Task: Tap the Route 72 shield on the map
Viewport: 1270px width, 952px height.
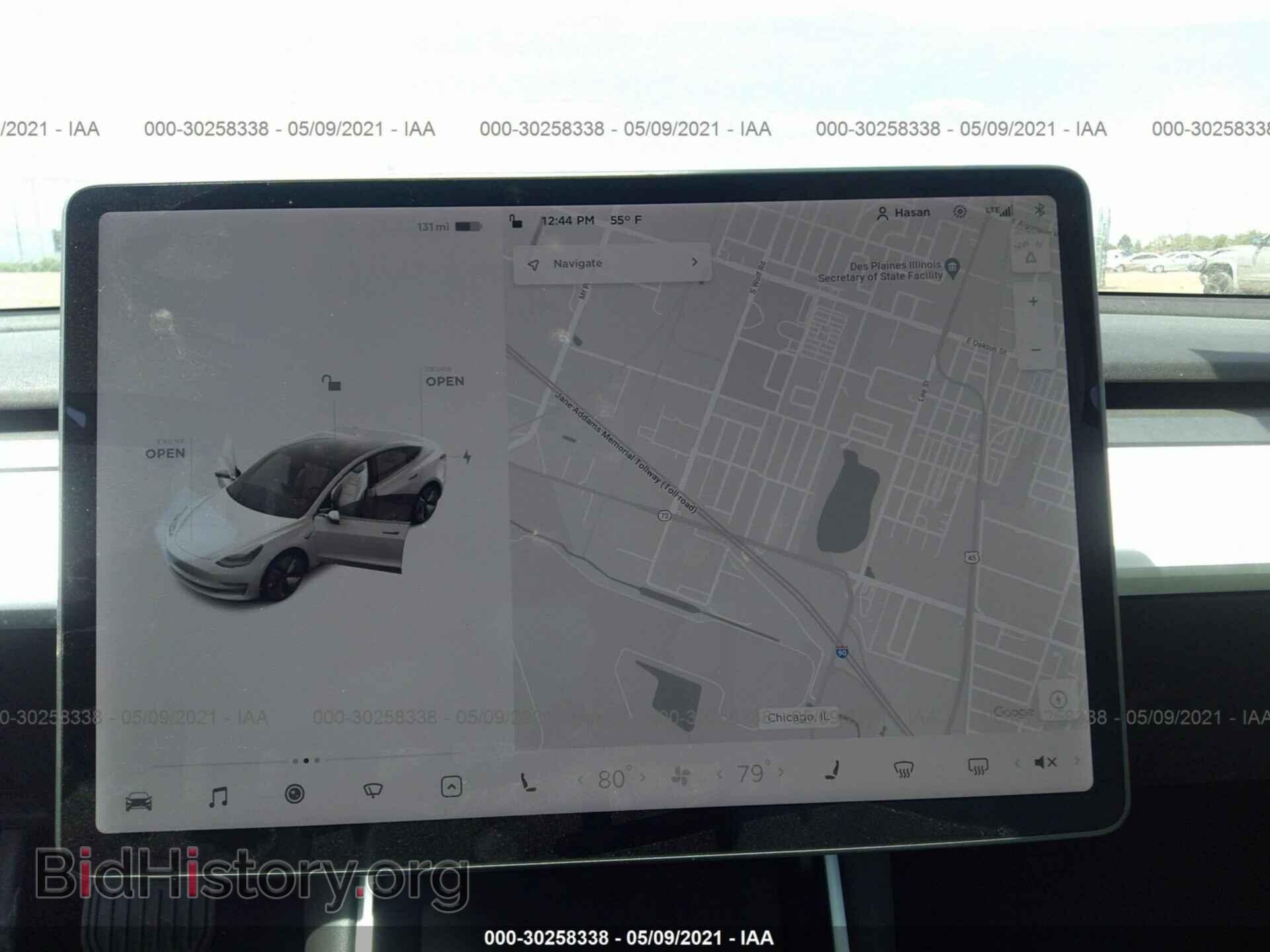Action: [665, 515]
